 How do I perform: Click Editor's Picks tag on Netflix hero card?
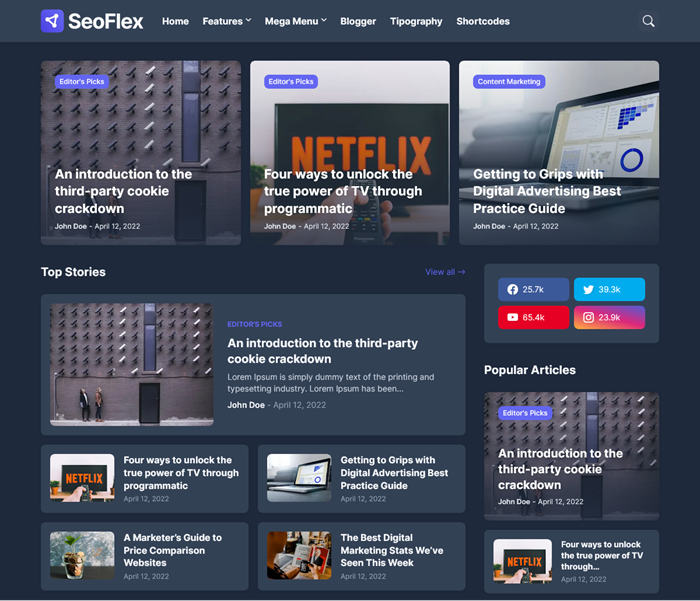coord(291,82)
